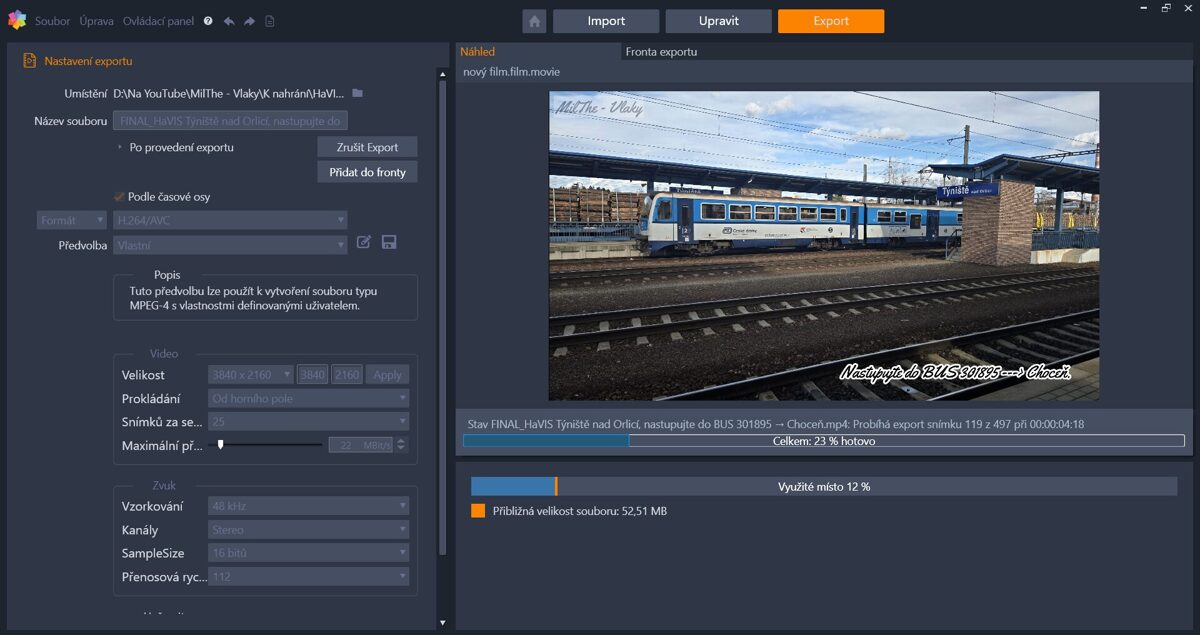Open the document log icon in toolbar
The width and height of the screenshot is (1200, 635).
270,20
